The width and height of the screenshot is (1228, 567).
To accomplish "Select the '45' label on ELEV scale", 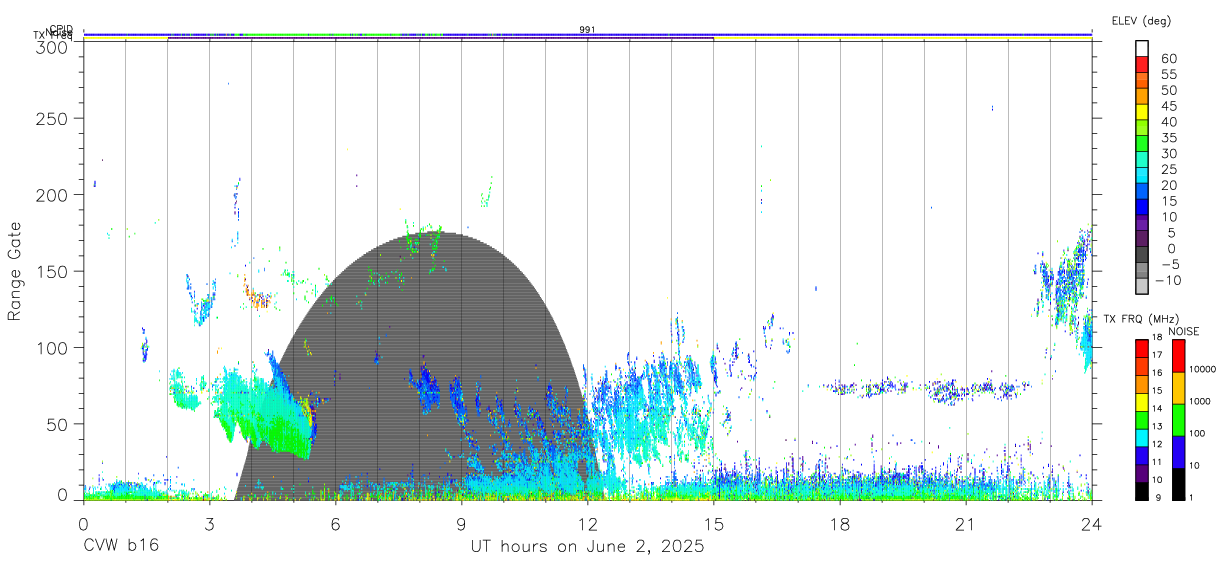I will coord(1168,106).
